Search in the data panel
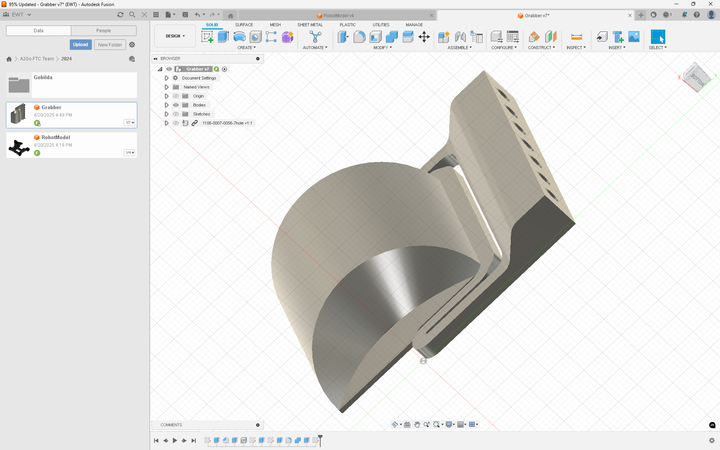Viewport: 720px width, 450px height. 133,15
